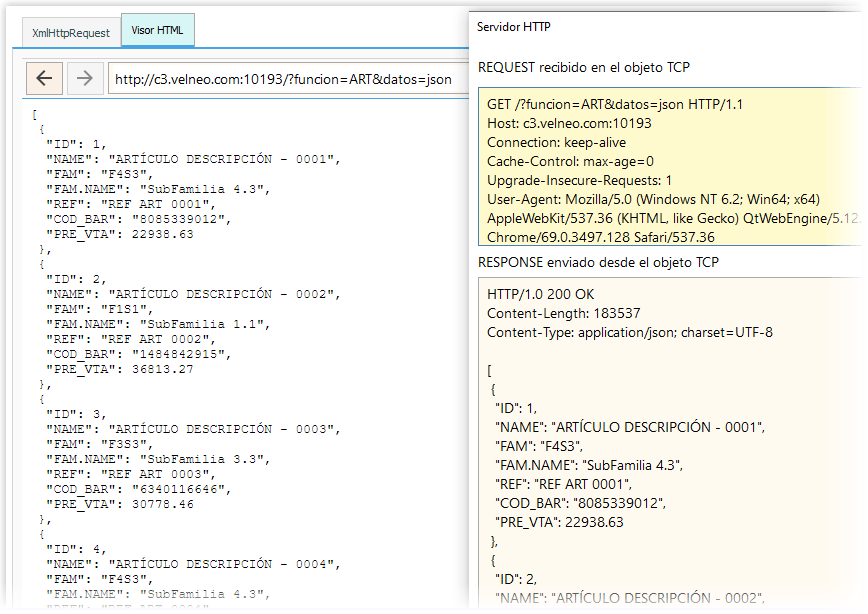Click the COD_BAR 6340116646 line in viewer

click(x=138, y=489)
